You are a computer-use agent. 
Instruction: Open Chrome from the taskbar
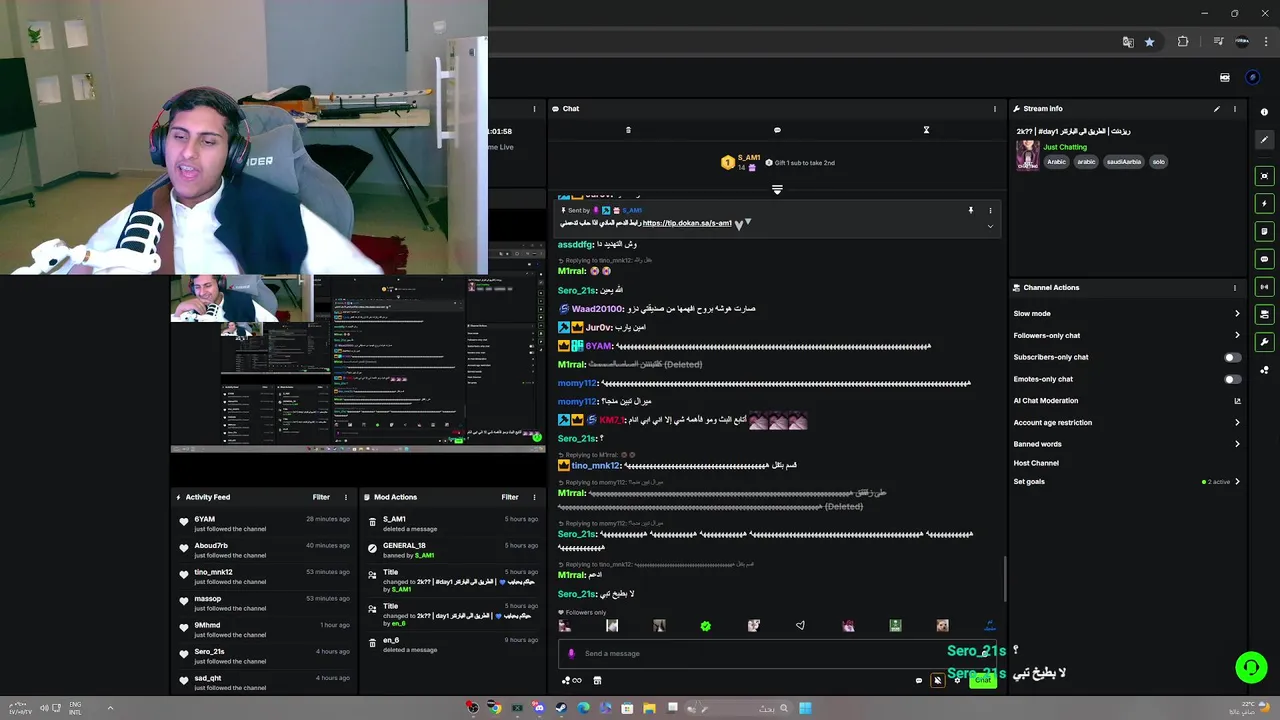495,708
